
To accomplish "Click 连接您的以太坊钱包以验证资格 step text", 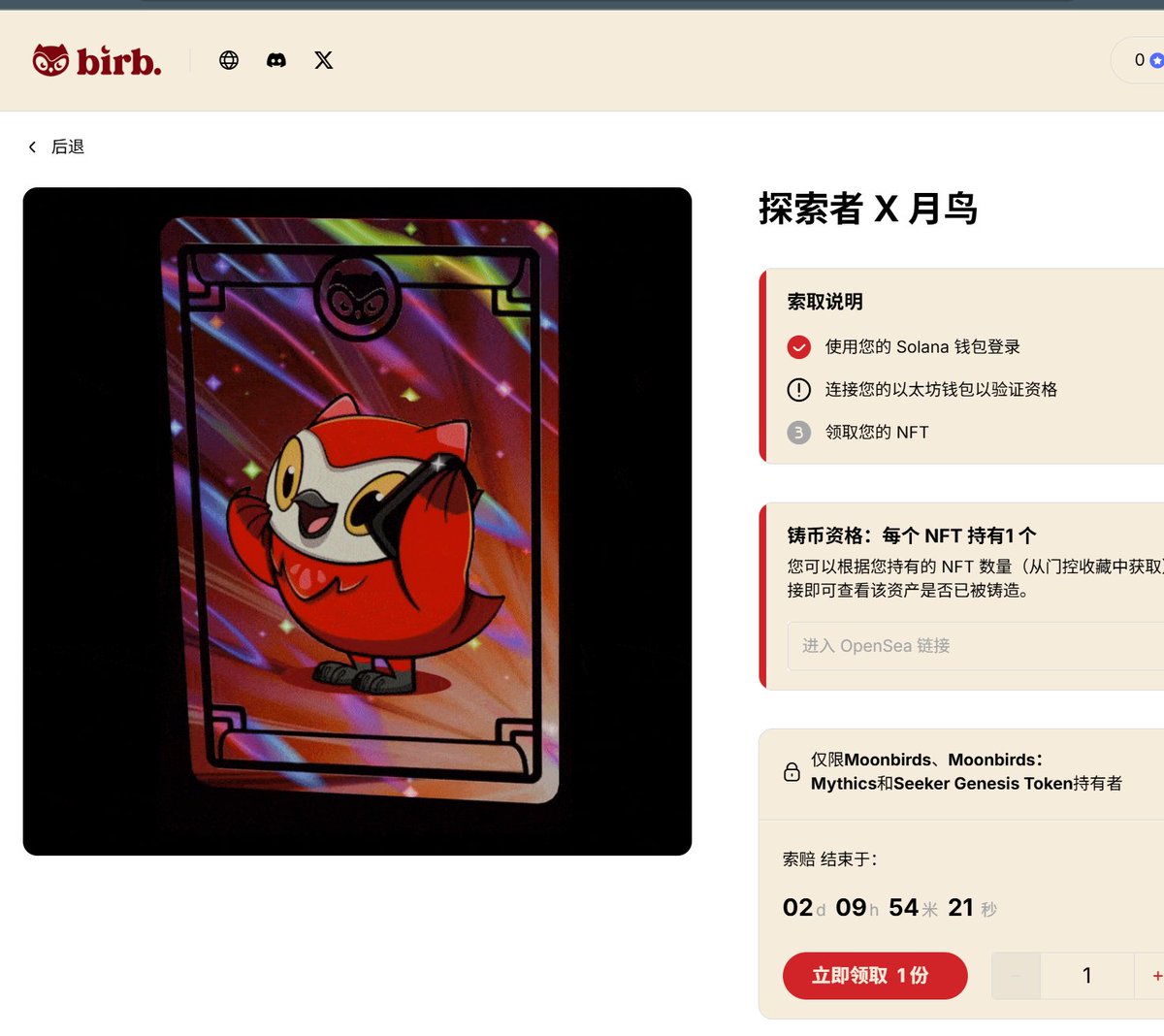I will [x=941, y=390].
